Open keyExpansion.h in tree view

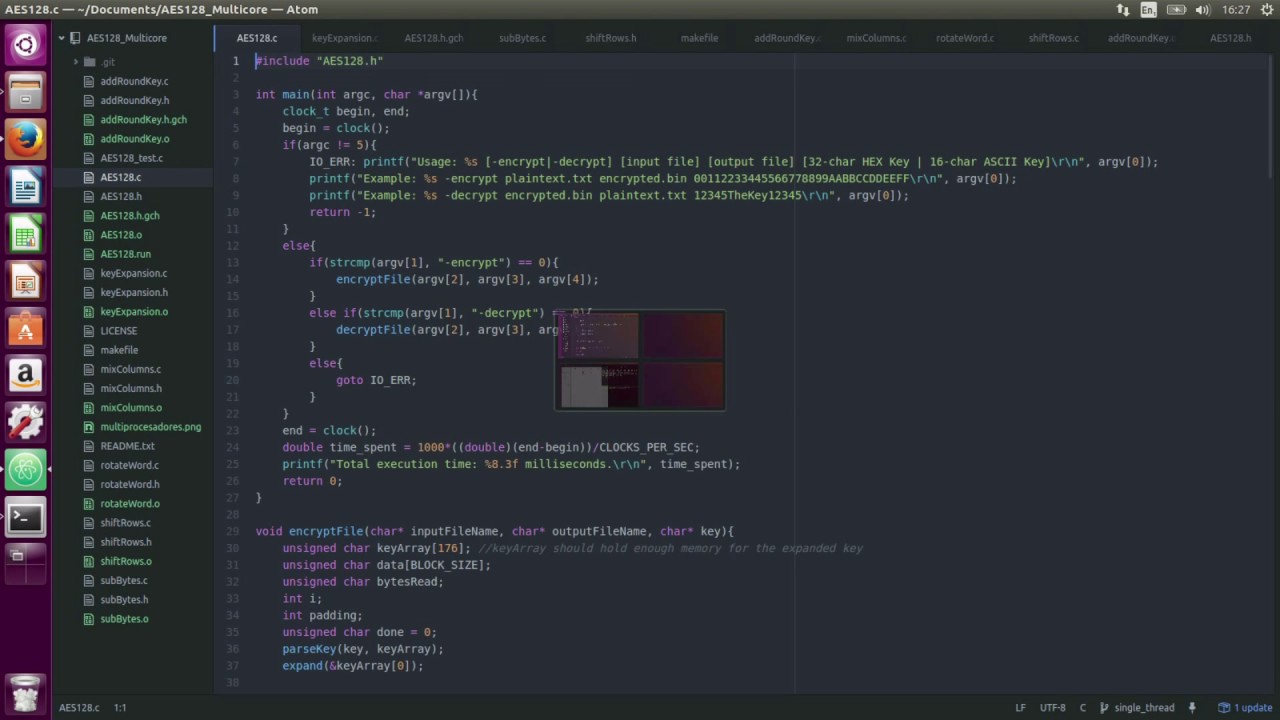click(x=134, y=293)
